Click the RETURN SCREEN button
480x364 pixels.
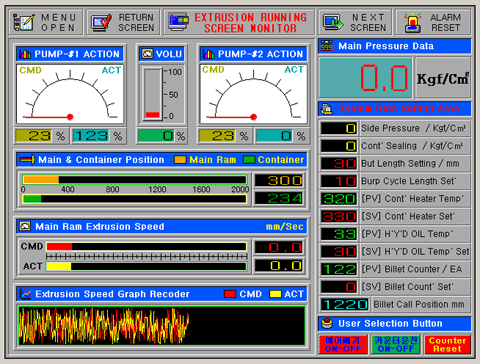(x=123, y=22)
